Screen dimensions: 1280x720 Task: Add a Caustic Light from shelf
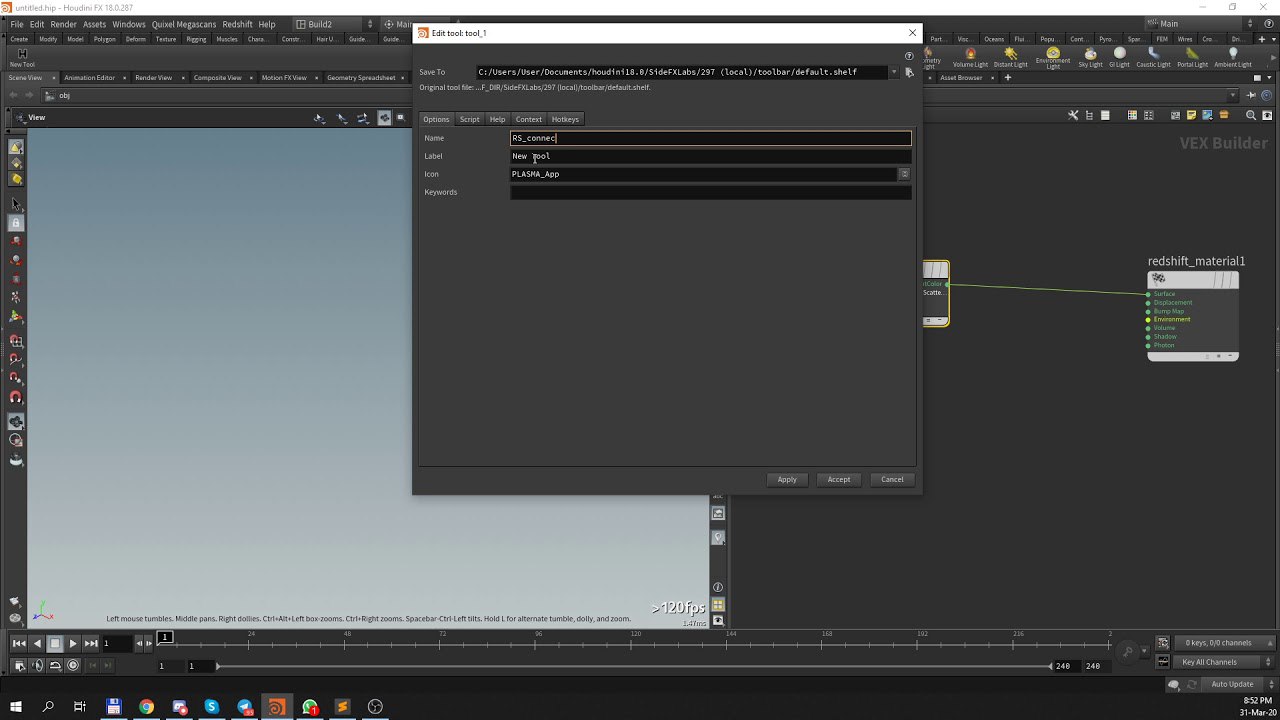1153,57
